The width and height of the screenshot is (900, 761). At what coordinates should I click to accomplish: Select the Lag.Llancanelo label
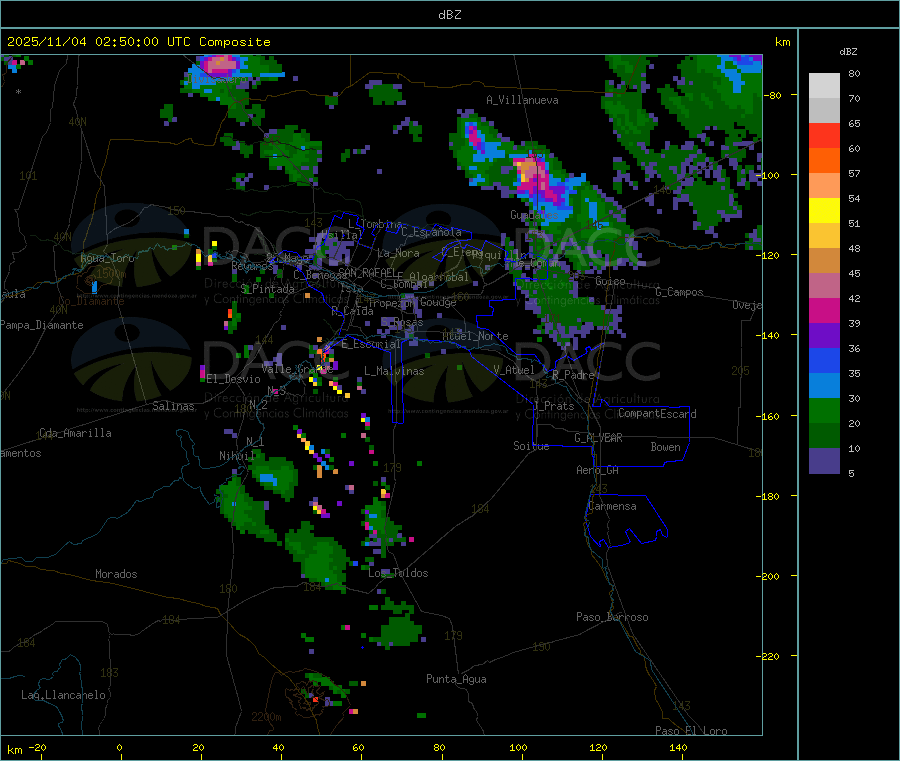pos(63,695)
